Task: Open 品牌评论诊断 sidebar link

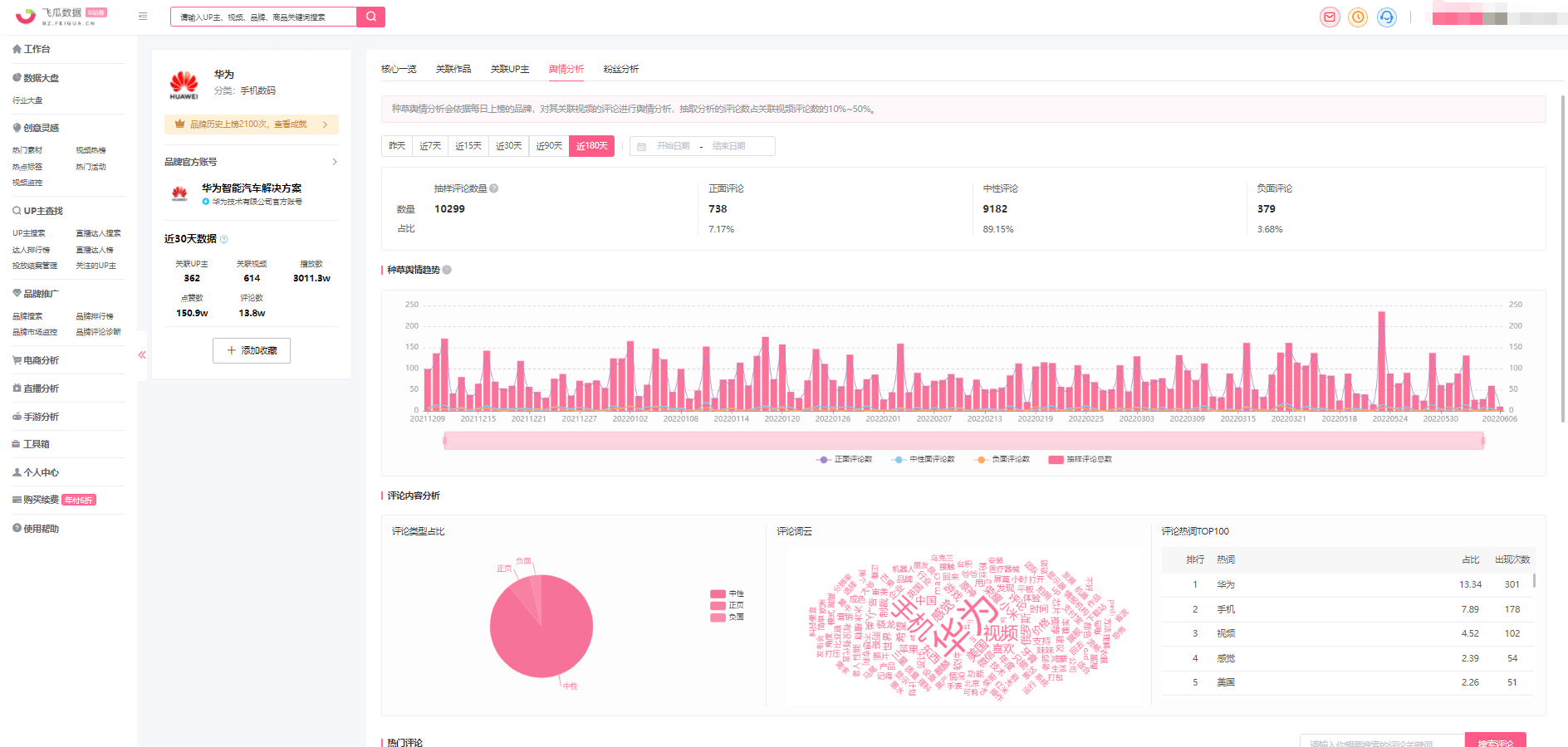Action: tap(99, 332)
